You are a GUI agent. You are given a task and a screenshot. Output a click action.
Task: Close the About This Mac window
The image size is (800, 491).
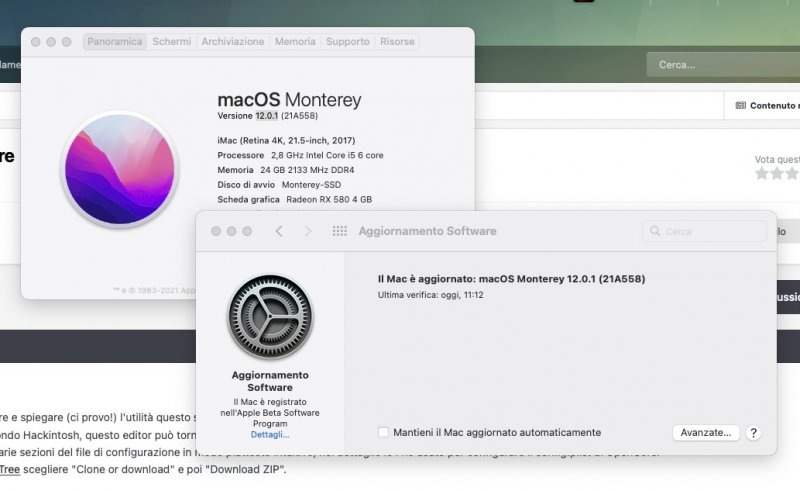coord(36,42)
